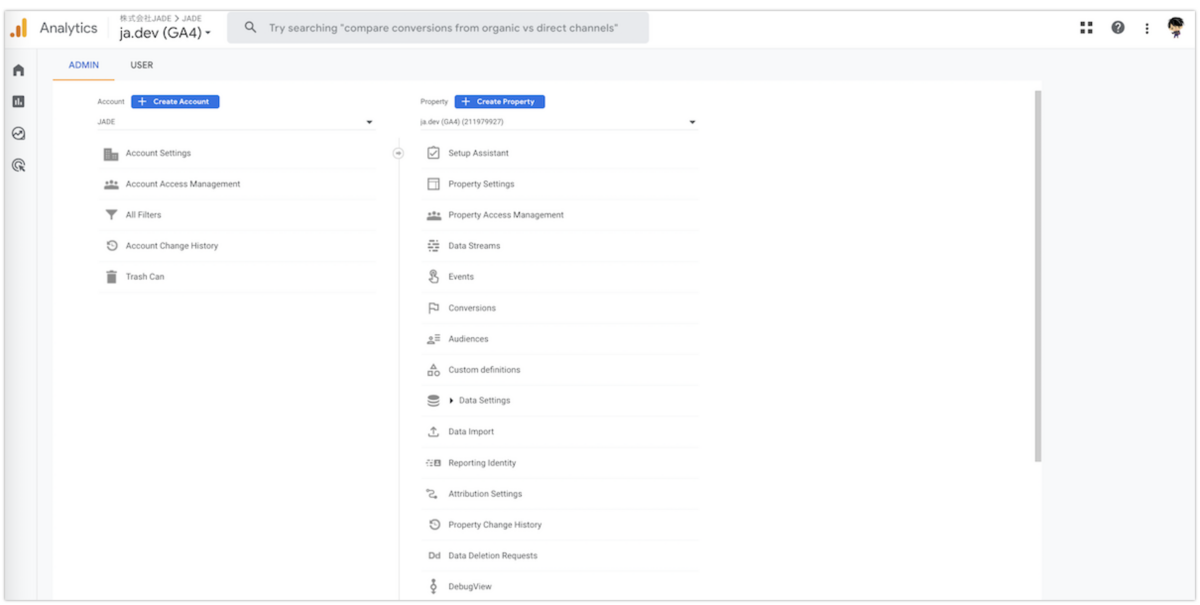This screenshot has width=1200, height=605.
Task: Click the Data Import upload icon
Action: pyautogui.click(x=433, y=432)
